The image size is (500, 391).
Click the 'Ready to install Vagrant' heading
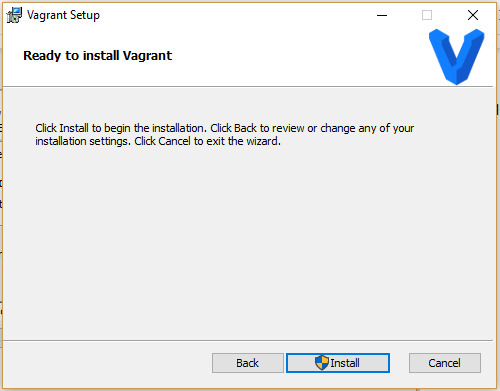click(x=98, y=55)
